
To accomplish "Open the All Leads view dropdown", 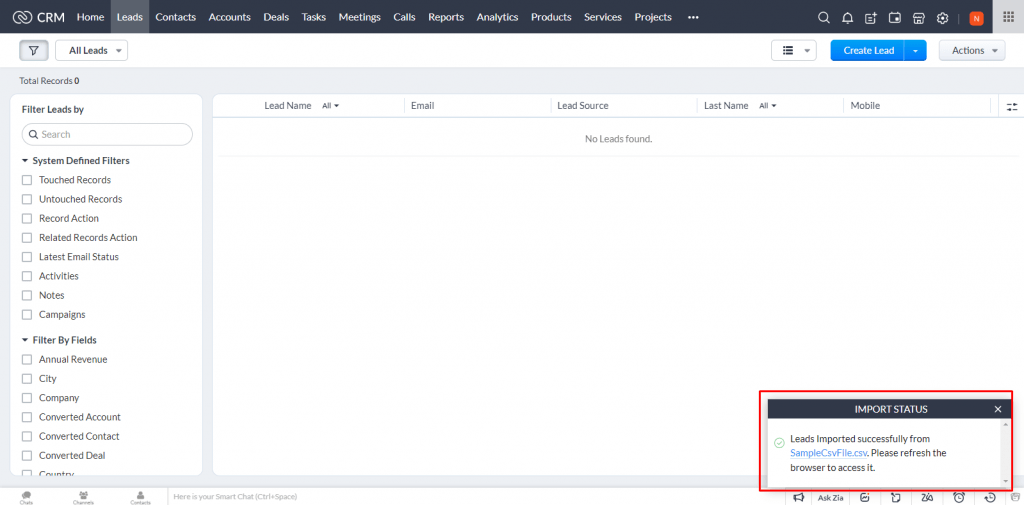I will point(91,50).
